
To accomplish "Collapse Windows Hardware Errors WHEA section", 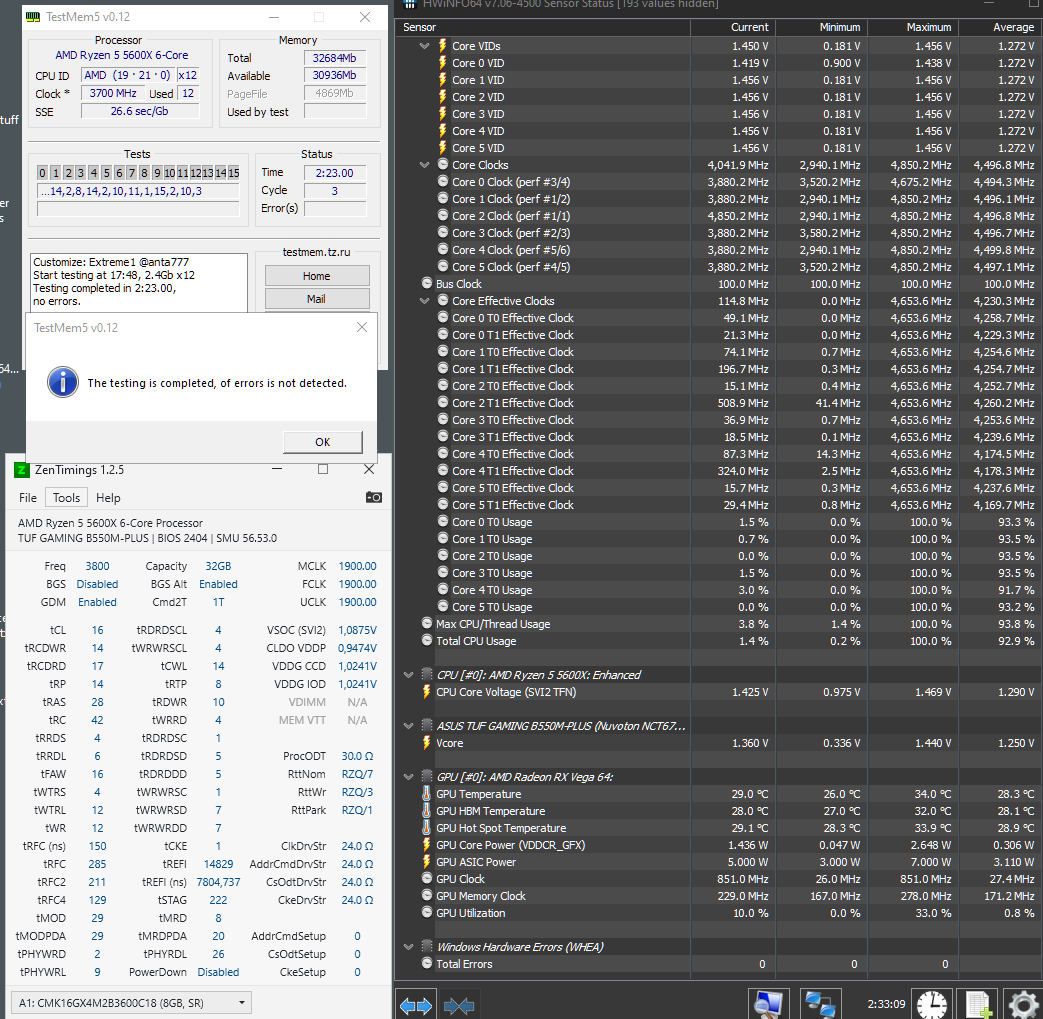I will tap(408, 946).
